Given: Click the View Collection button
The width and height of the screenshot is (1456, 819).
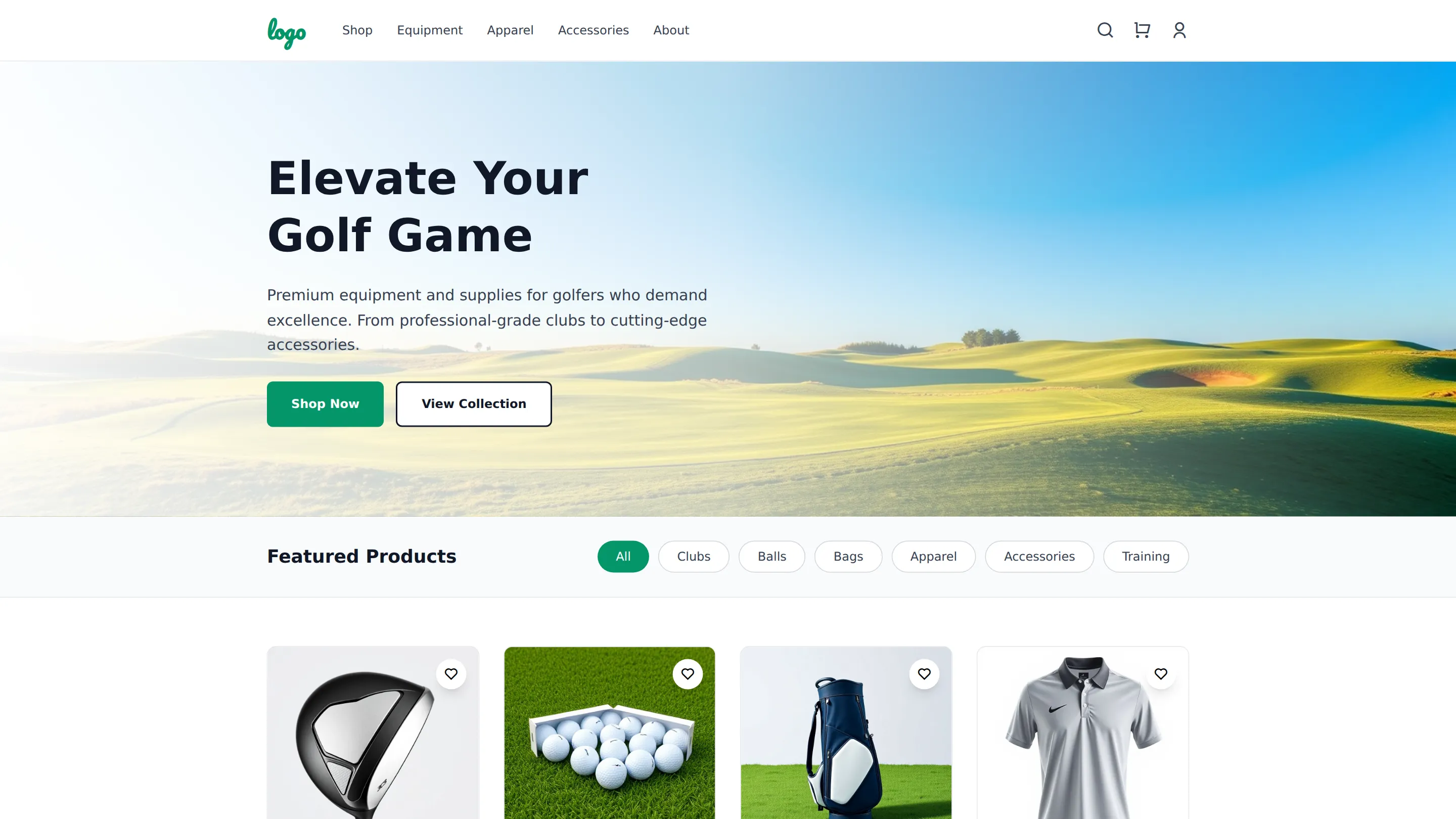Looking at the screenshot, I should coord(474,403).
